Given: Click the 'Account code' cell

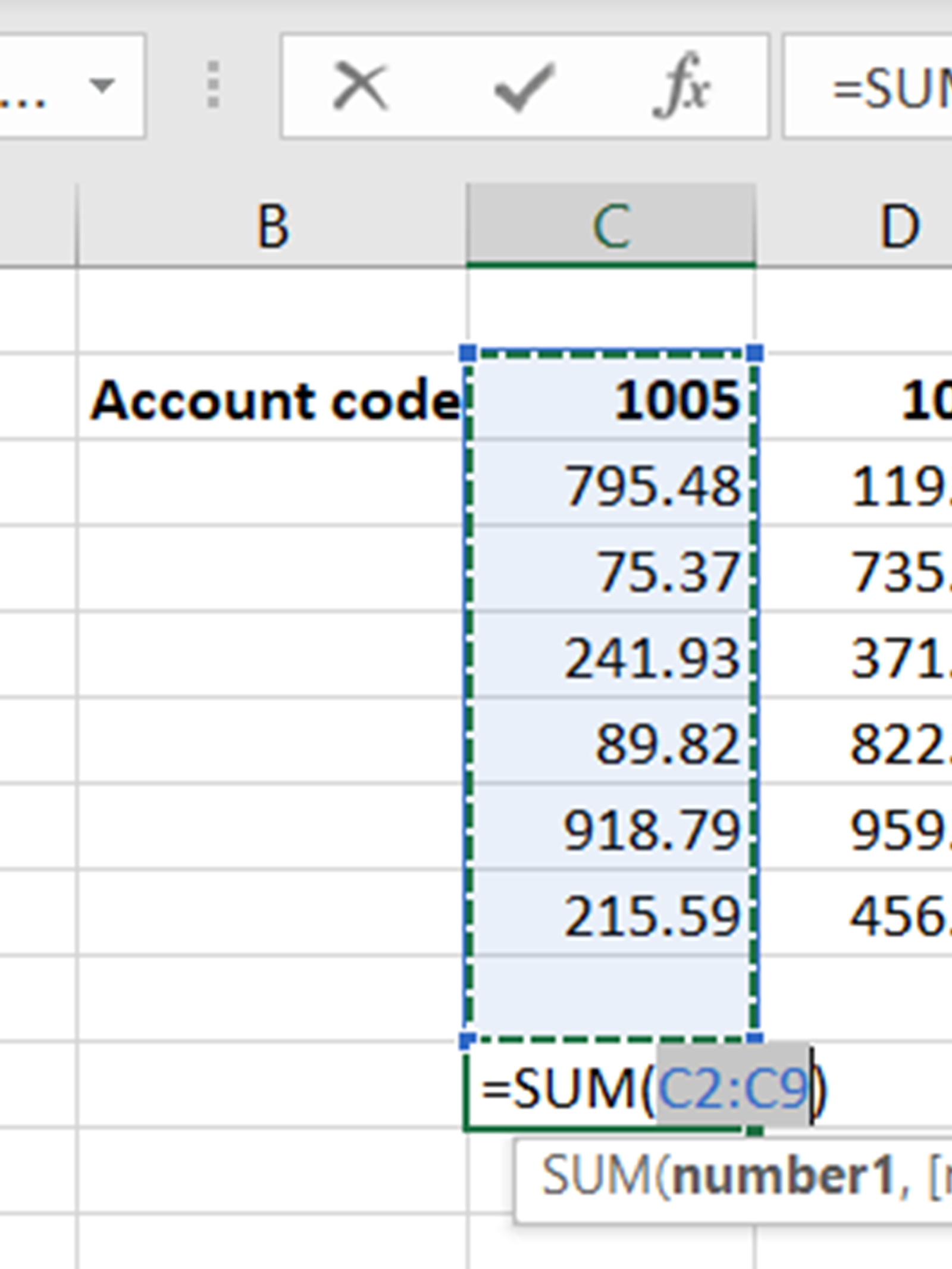Looking at the screenshot, I should 272,400.
